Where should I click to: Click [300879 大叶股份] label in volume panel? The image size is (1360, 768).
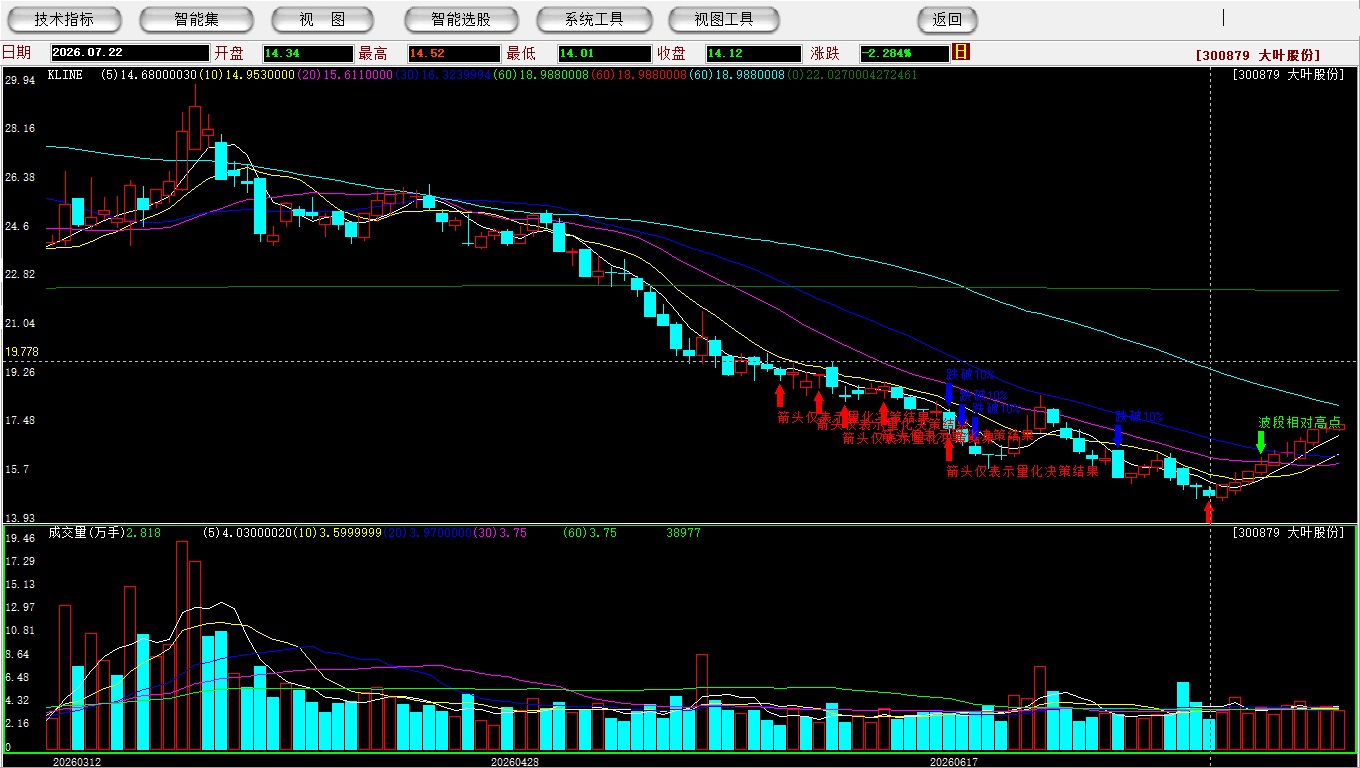point(1288,533)
